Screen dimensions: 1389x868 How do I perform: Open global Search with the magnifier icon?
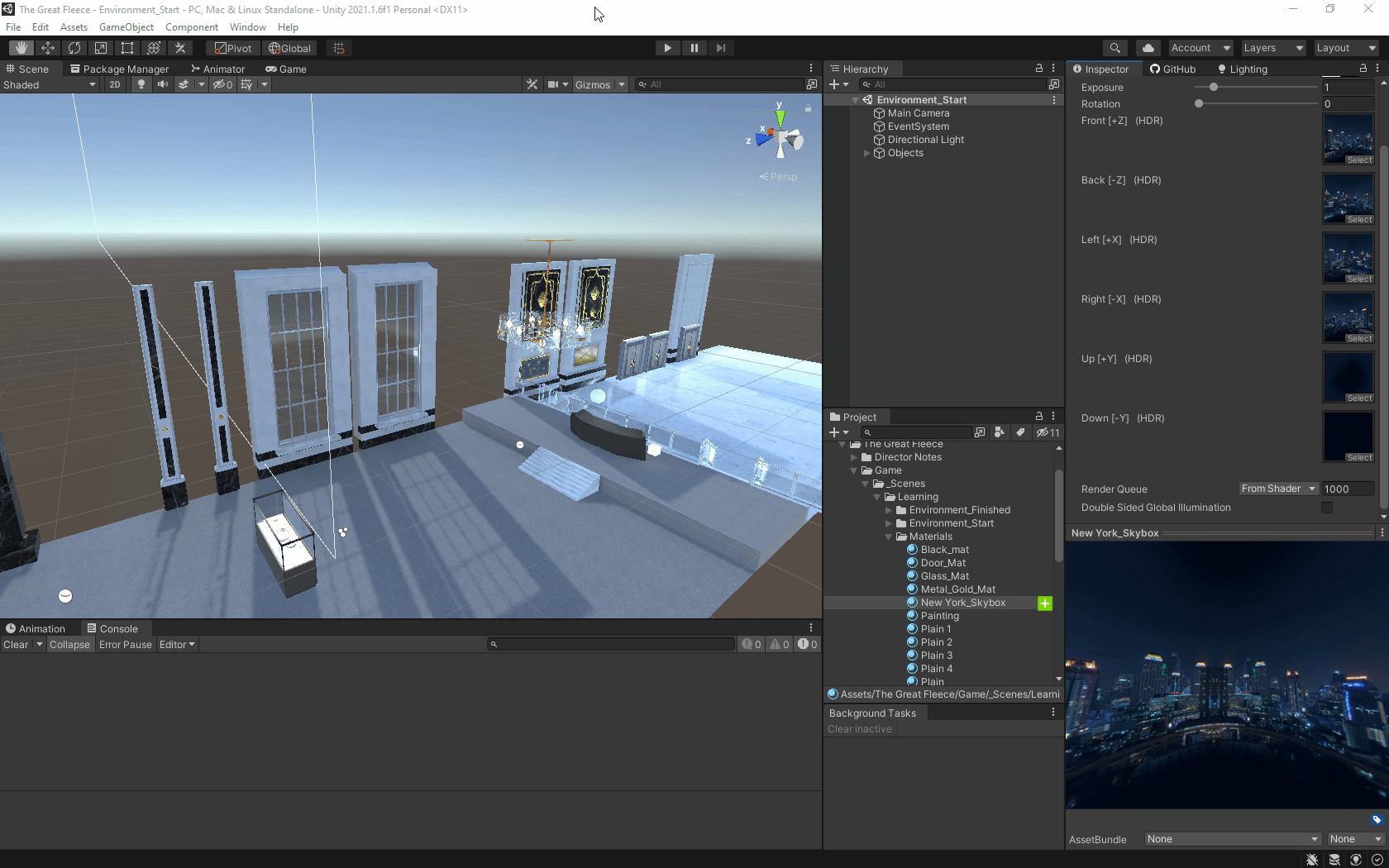click(1115, 48)
